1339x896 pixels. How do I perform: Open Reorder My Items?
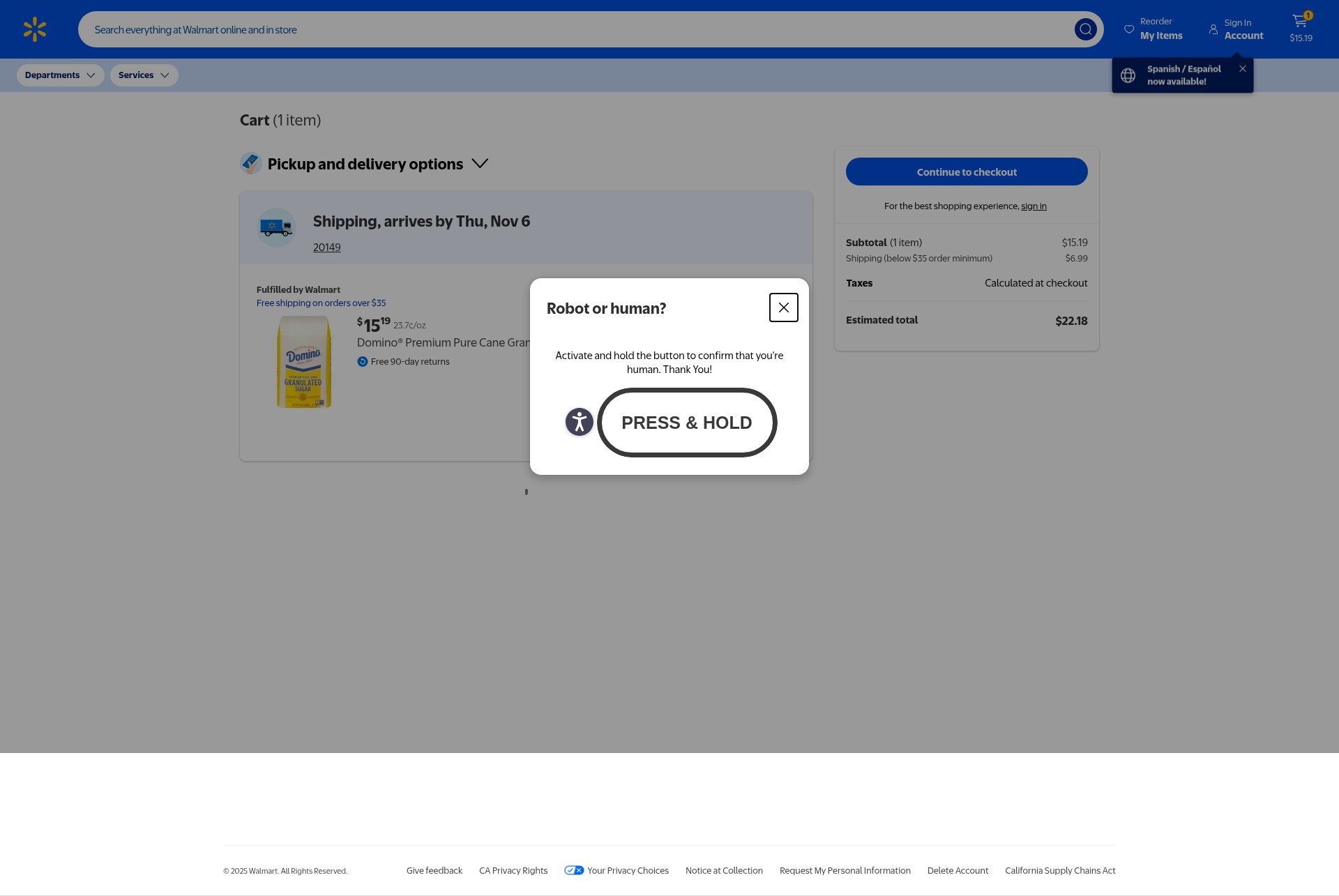[1153, 29]
